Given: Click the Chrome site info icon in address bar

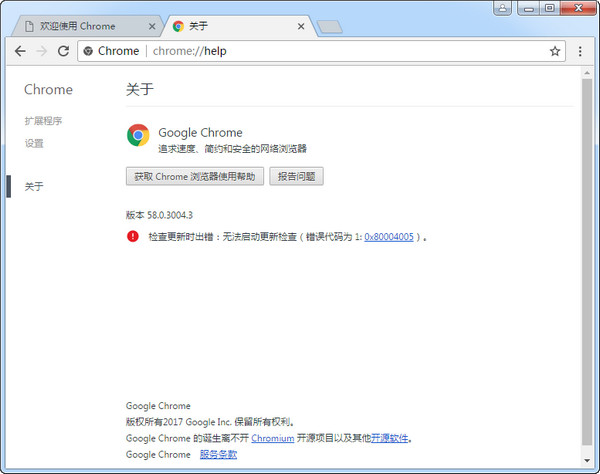Looking at the screenshot, I should 88,51.
